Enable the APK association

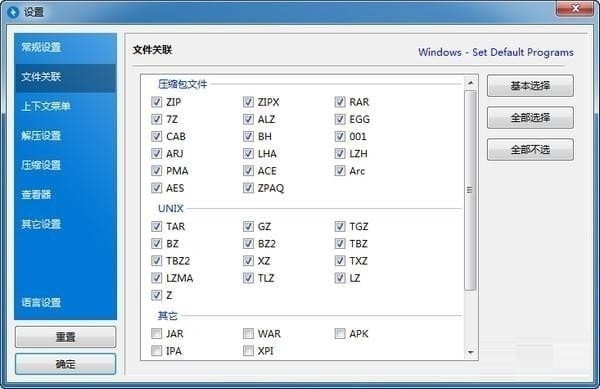[x=340, y=334]
